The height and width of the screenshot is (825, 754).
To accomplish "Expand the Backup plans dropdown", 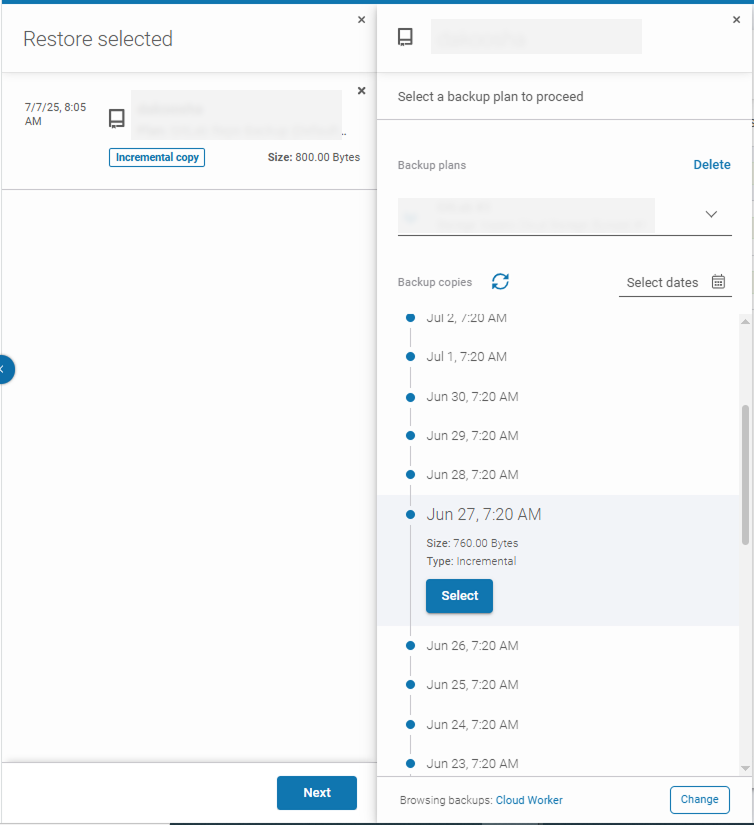I will 711,214.
